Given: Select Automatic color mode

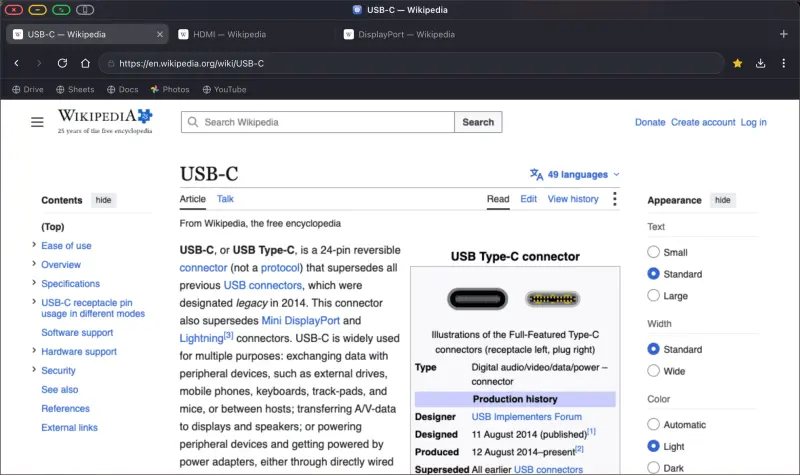Looking at the screenshot, I should click(x=653, y=424).
